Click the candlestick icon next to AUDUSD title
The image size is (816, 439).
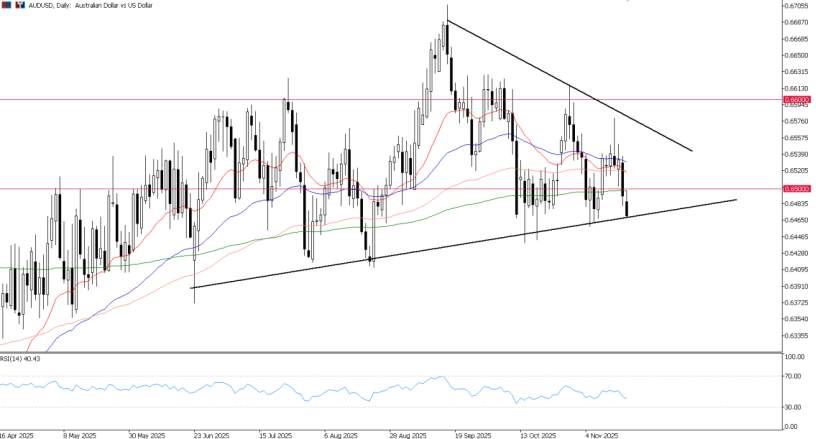[20, 5]
